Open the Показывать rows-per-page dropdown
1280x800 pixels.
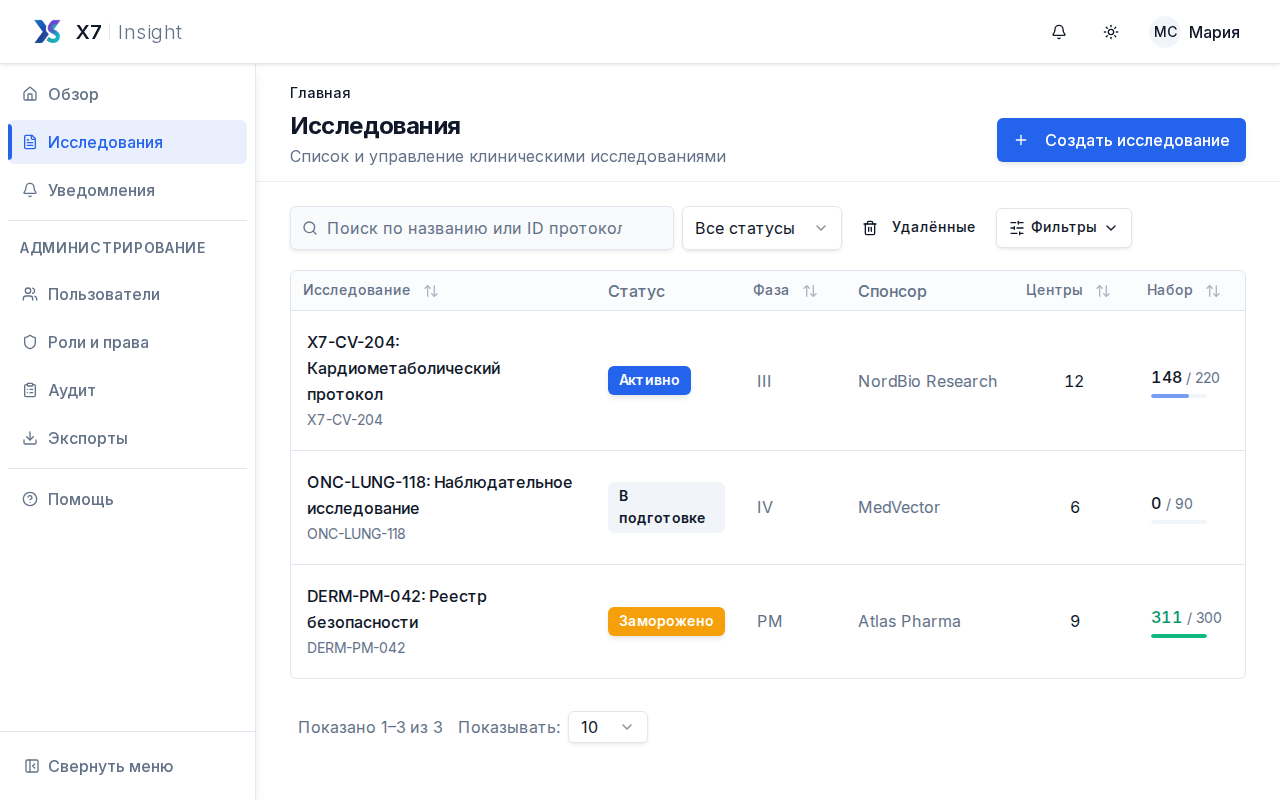[x=608, y=727]
